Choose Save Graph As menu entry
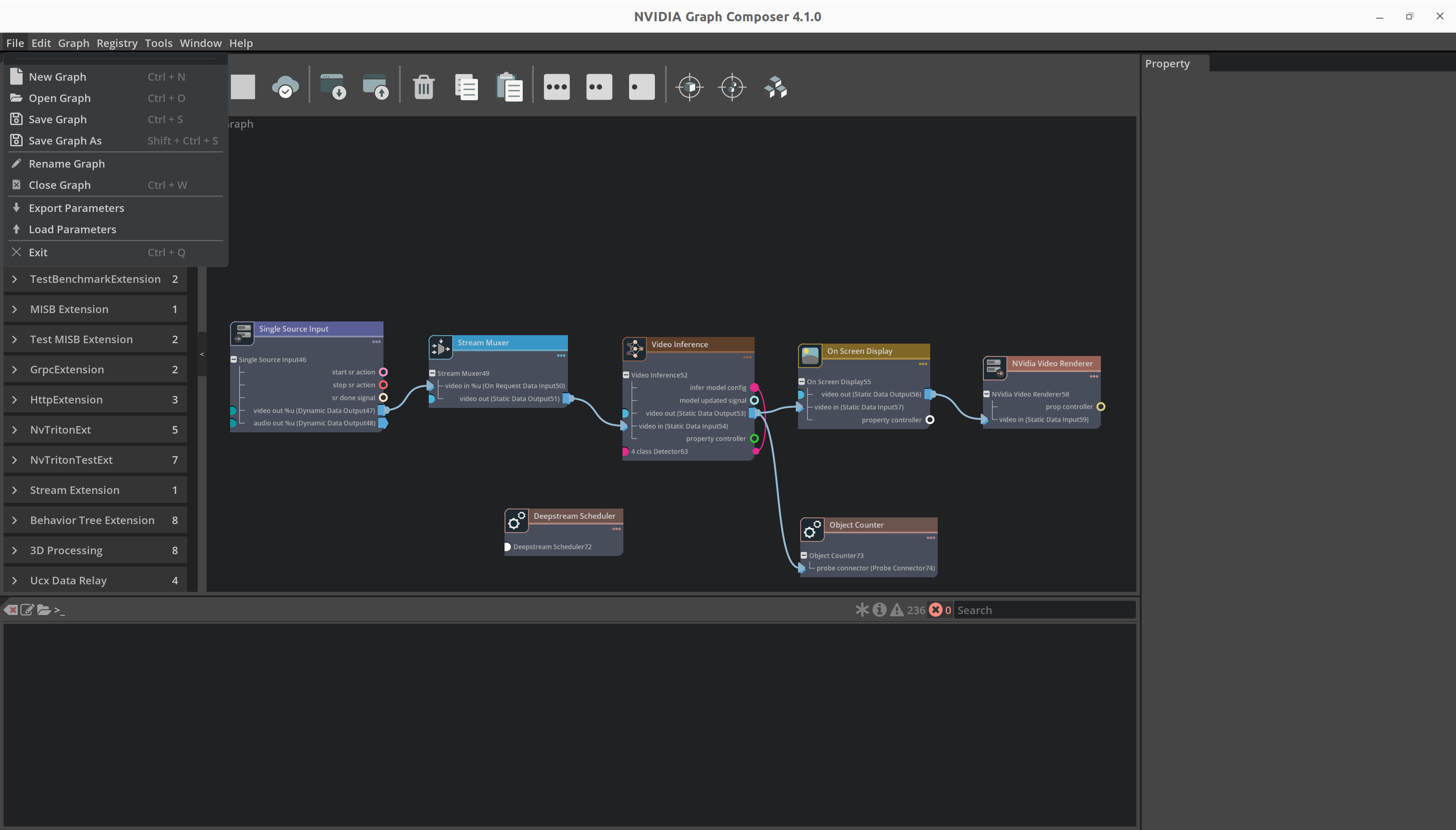The height and width of the screenshot is (830, 1456). 116,141
